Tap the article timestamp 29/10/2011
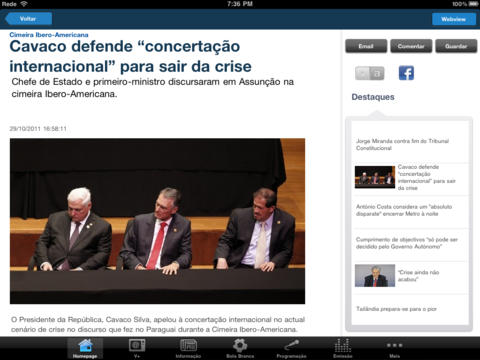Screen dimensions: 480x360 click(38, 129)
